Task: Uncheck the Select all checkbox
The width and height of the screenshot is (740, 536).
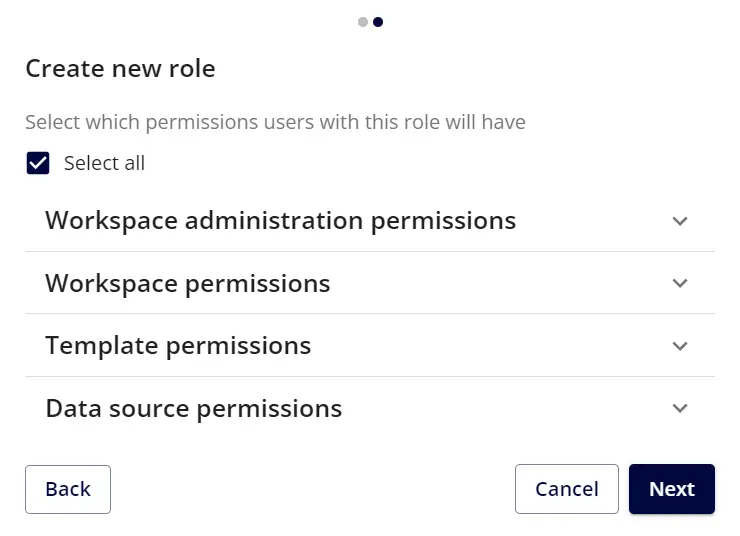Action: 38,163
